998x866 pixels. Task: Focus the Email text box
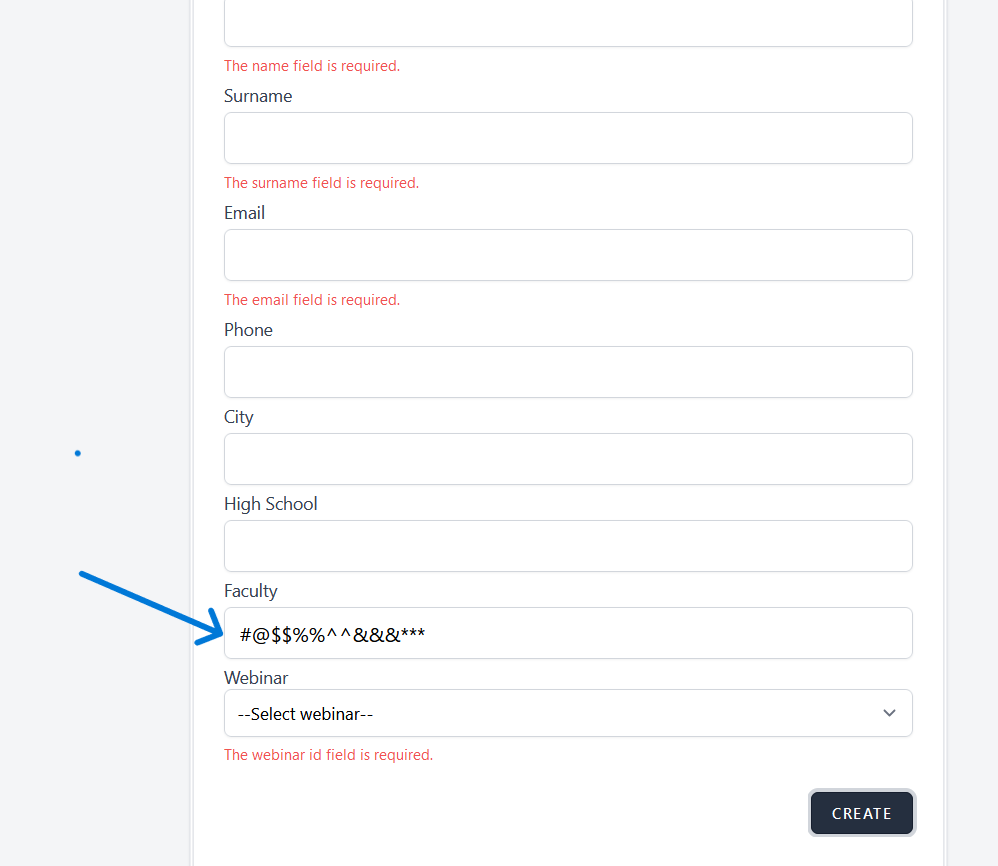click(568, 255)
